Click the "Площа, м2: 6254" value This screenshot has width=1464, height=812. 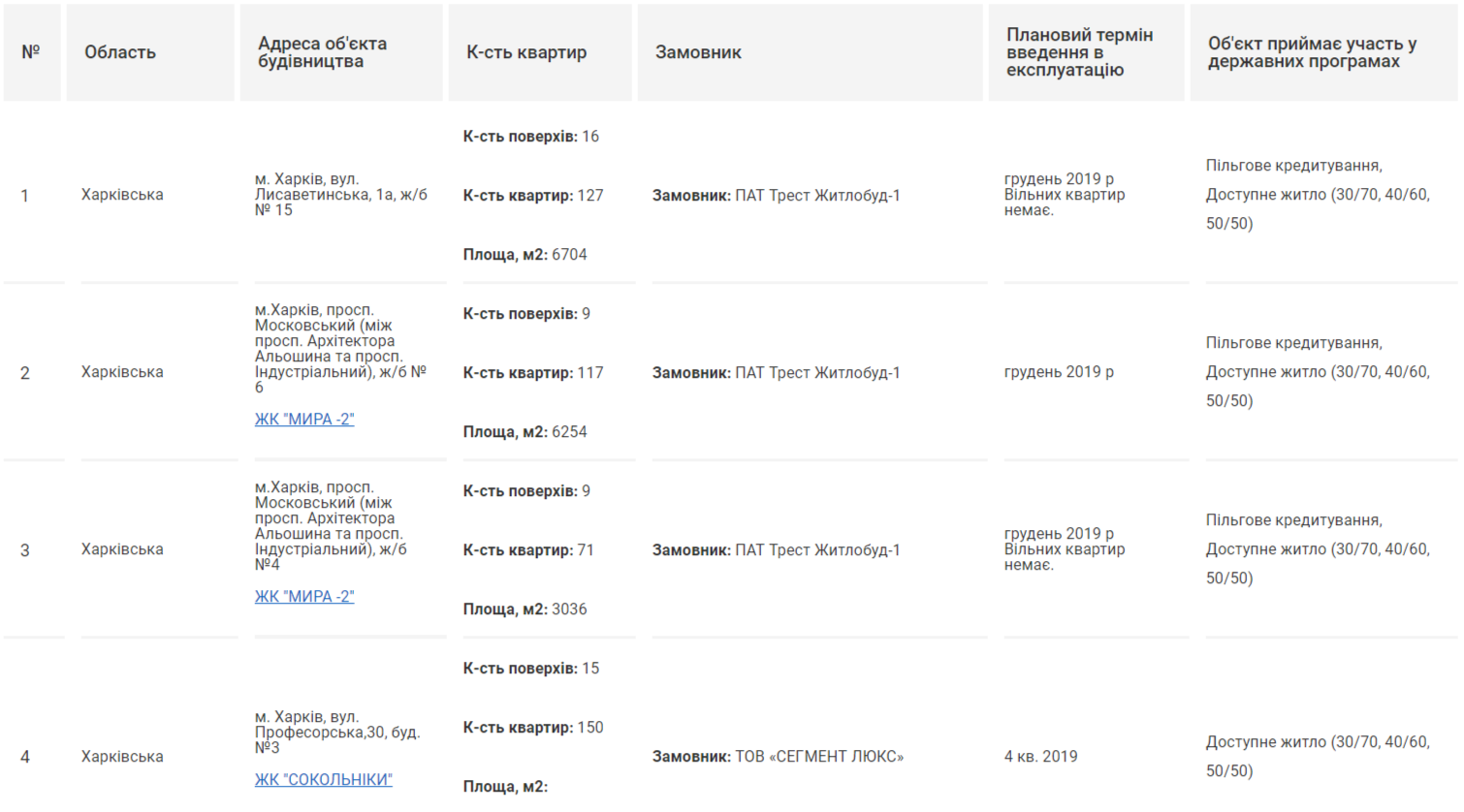coord(525,432)
